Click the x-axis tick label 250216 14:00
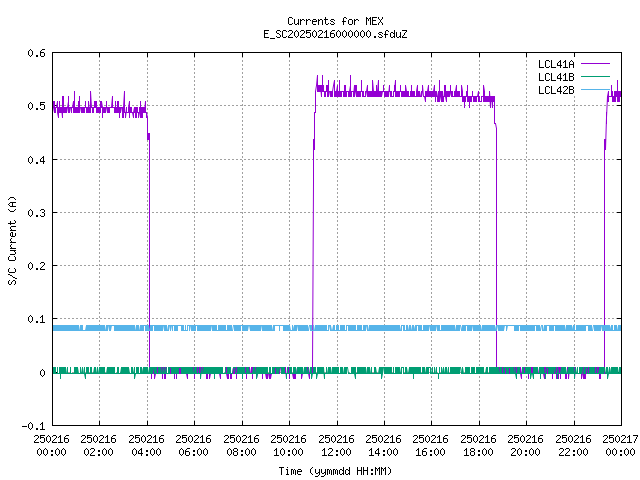This screenshot has height=480, width=640. pos(383,445)
